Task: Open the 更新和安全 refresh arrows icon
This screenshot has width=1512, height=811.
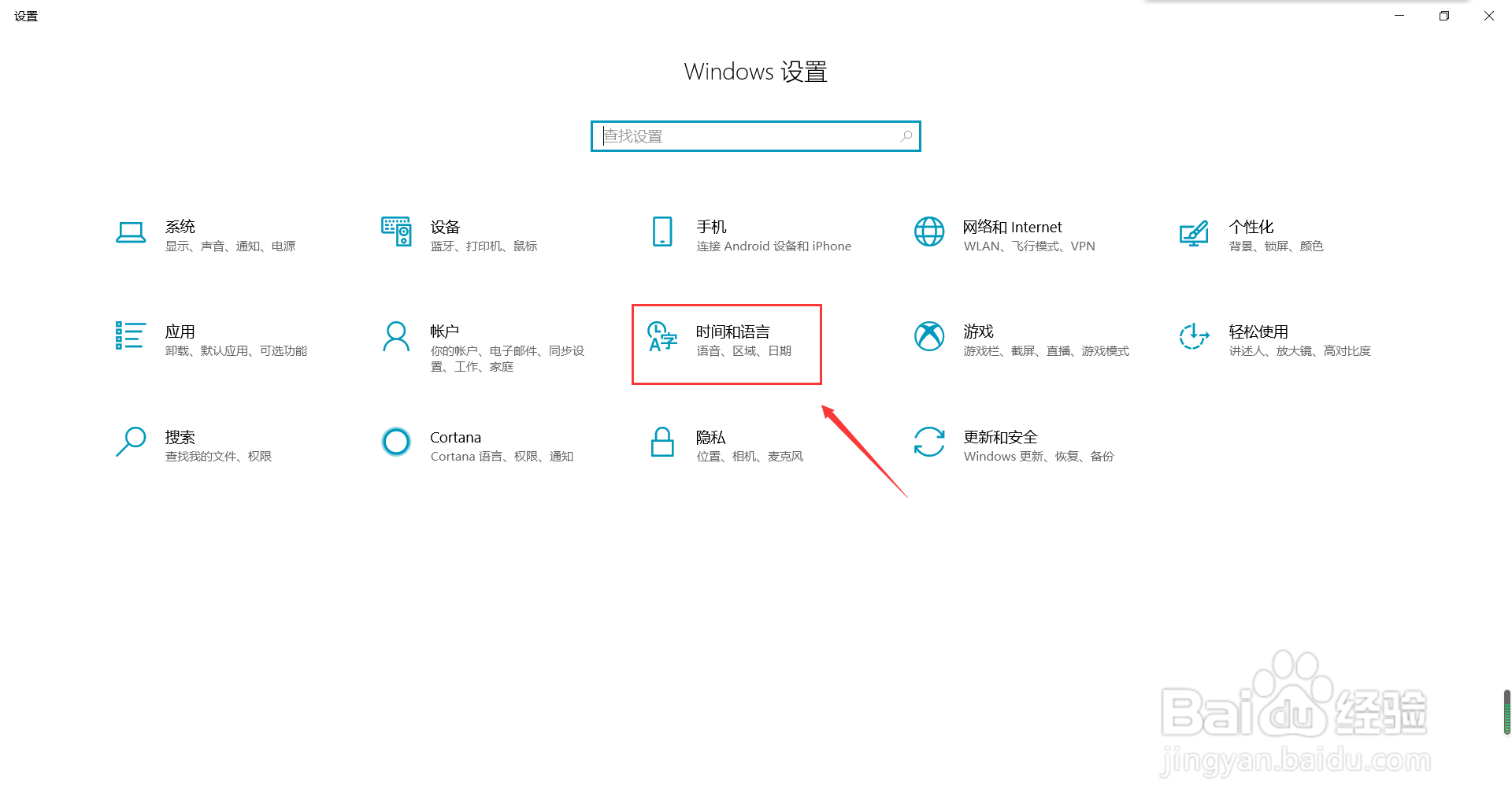Action: (929, 442)
